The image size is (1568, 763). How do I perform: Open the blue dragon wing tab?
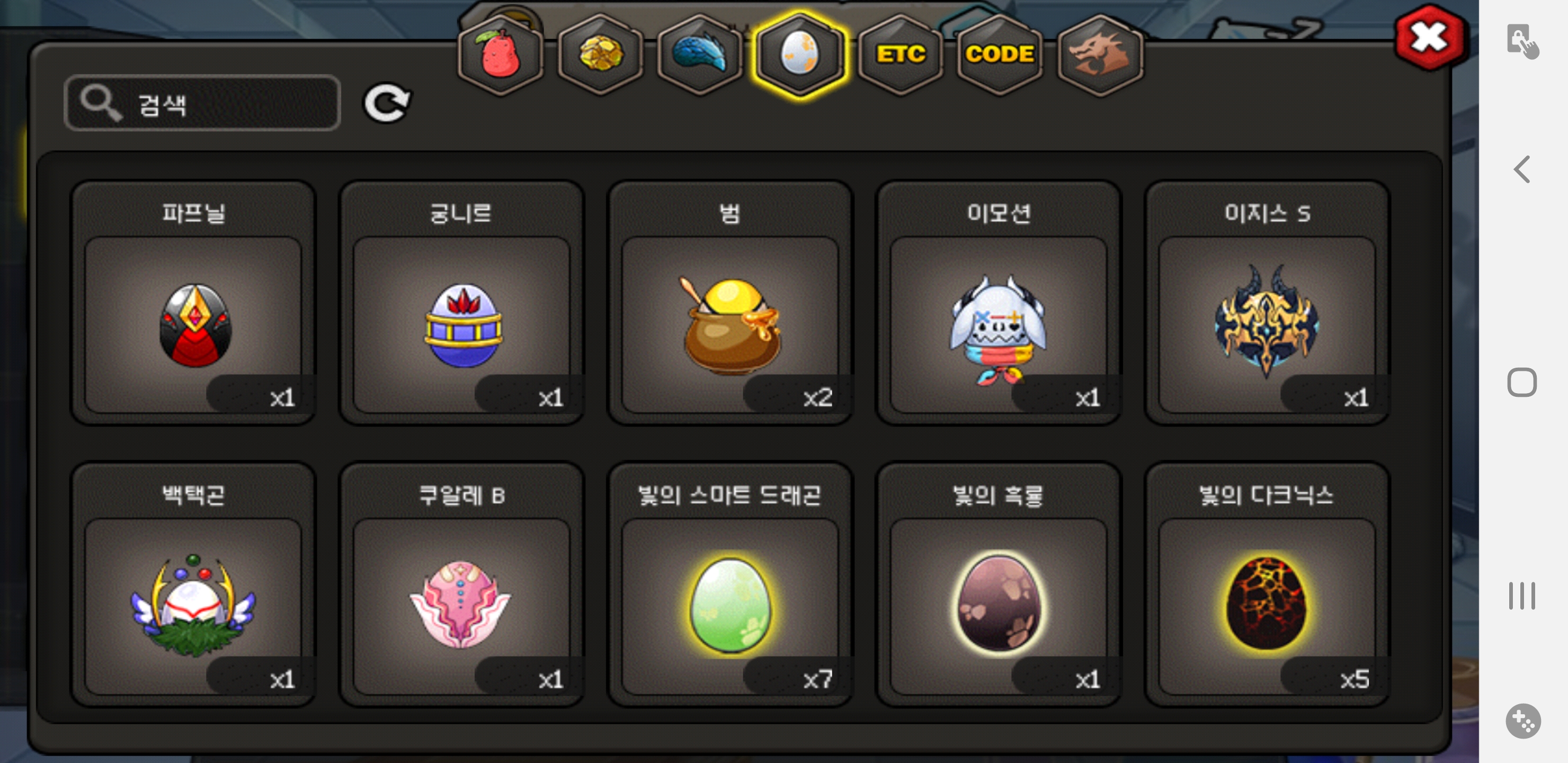700,55
